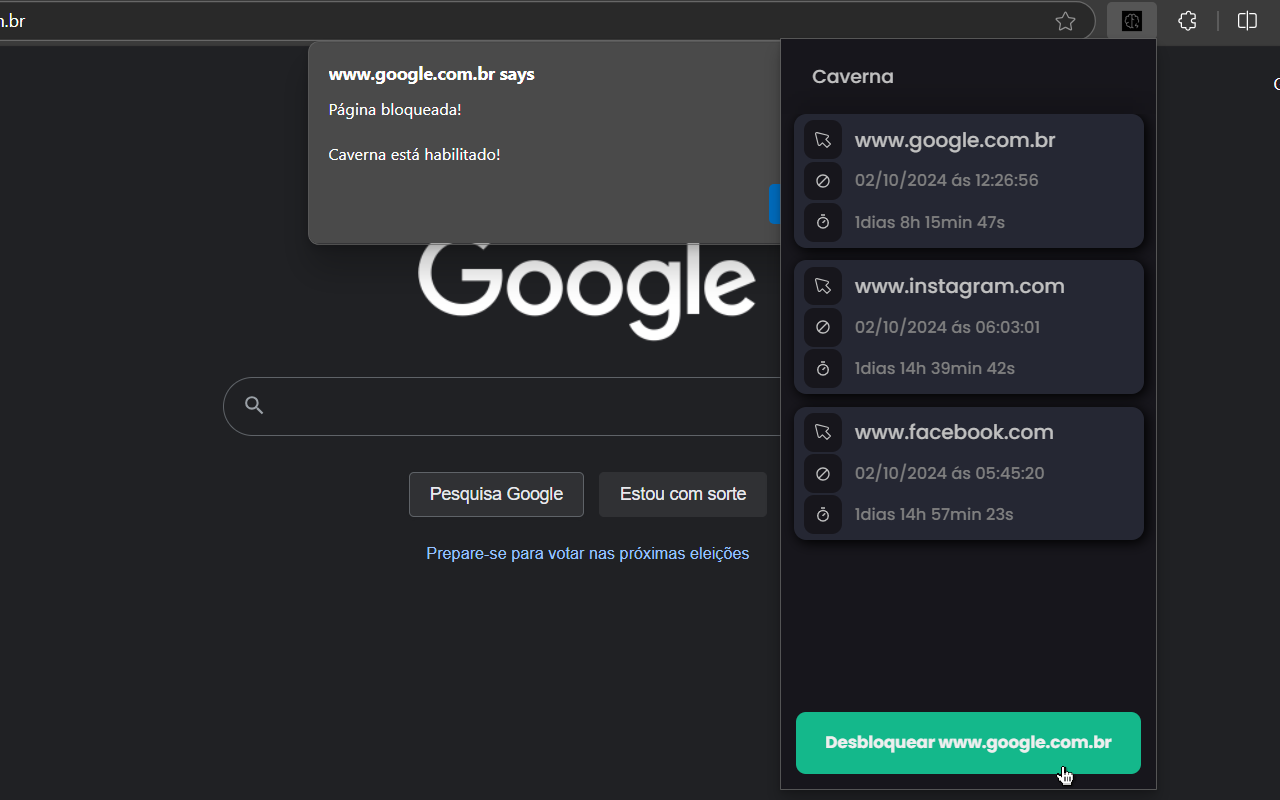The width and height of the screenshot is (1280, 800).
Task: Click the Página bloqueada! alert message
Action: (395, 109)
